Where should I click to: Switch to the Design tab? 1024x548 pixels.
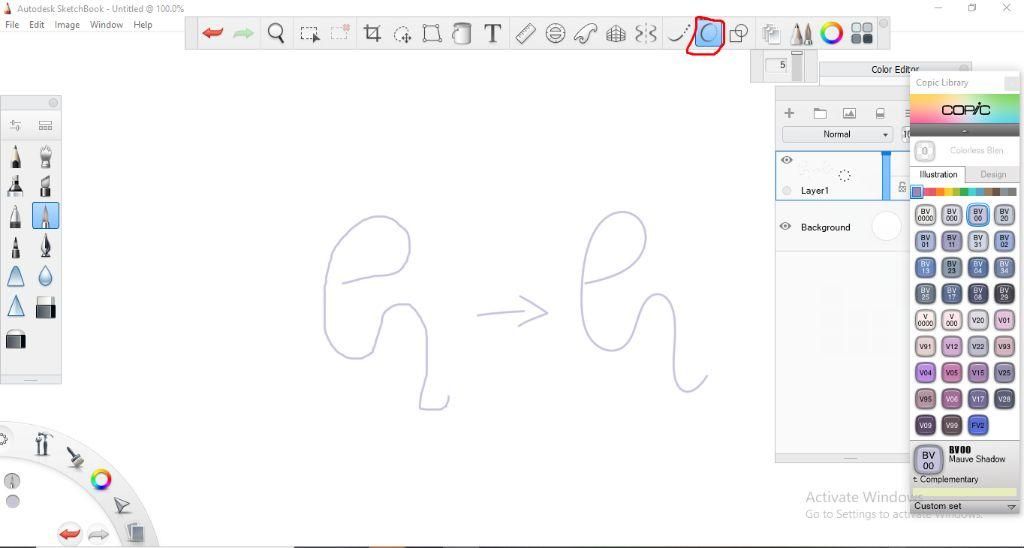pos(993,174)
